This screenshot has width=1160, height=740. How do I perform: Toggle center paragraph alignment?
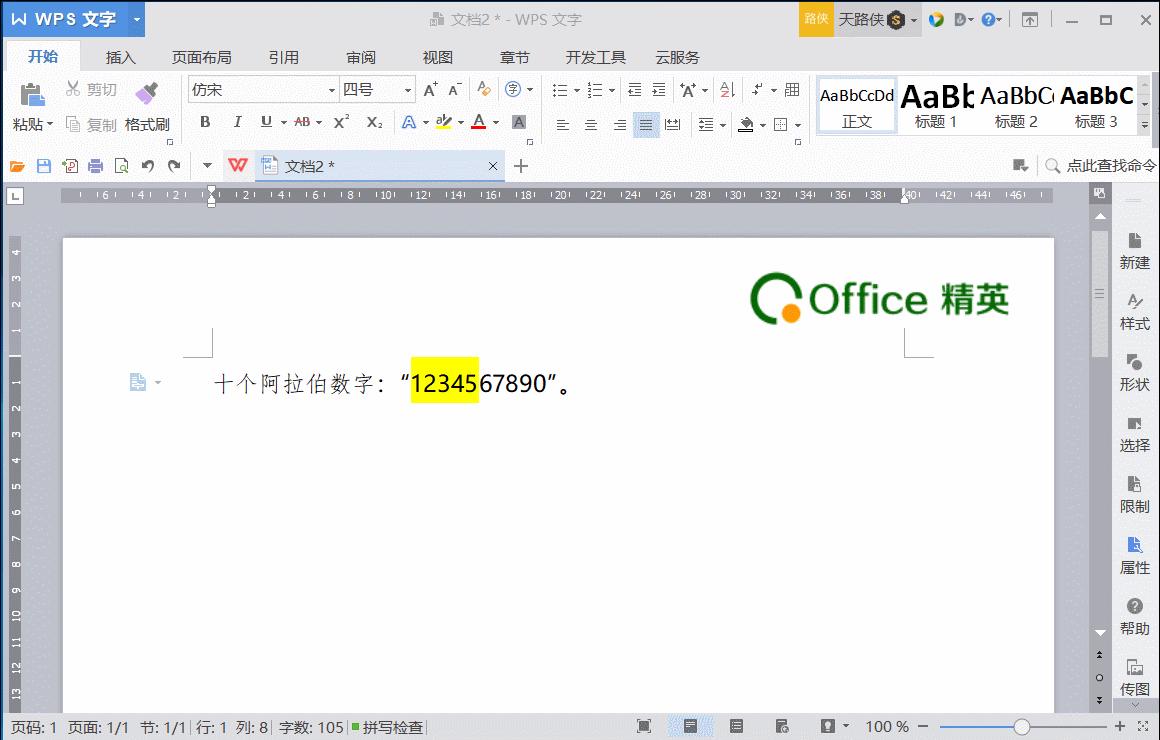[590, 125]
